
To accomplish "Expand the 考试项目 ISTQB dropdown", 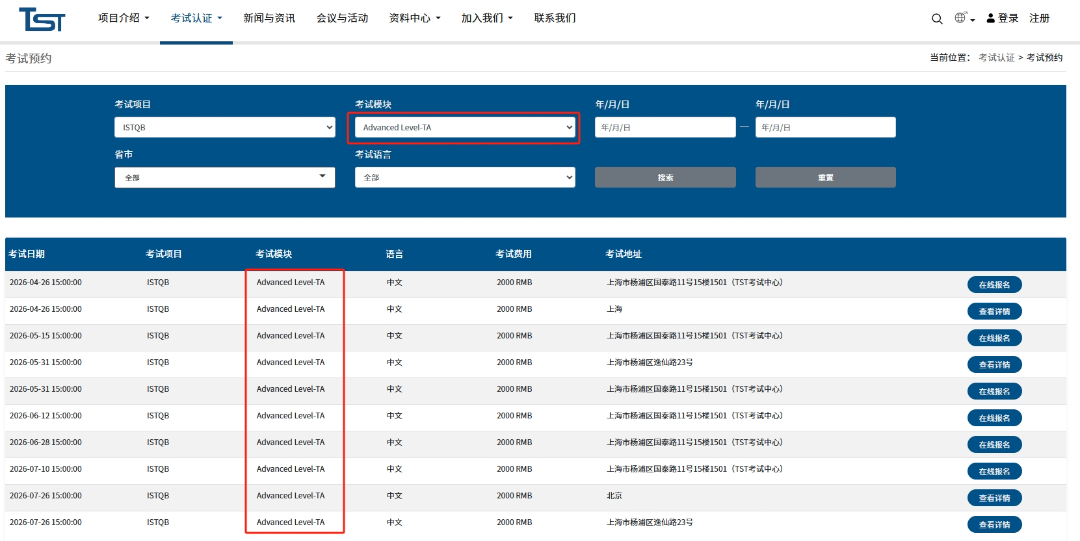I will pyautogui.click(x=225, y=128).
